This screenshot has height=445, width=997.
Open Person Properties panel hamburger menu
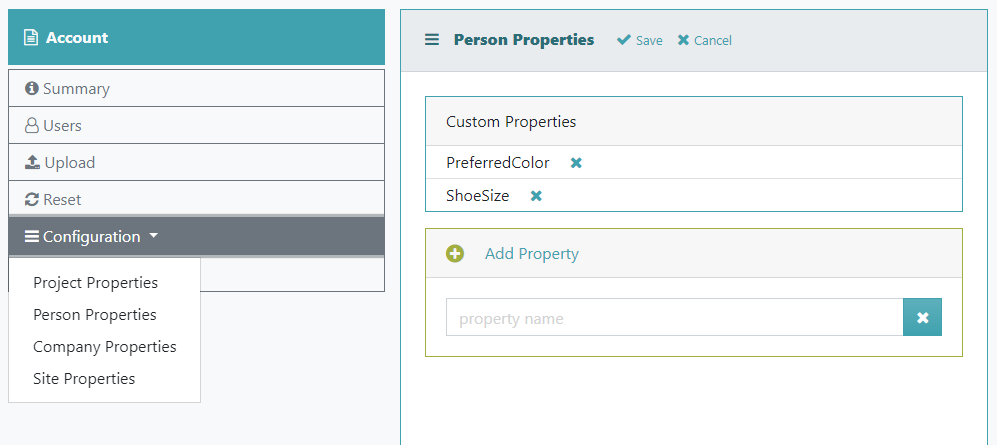tap(432, 40)
